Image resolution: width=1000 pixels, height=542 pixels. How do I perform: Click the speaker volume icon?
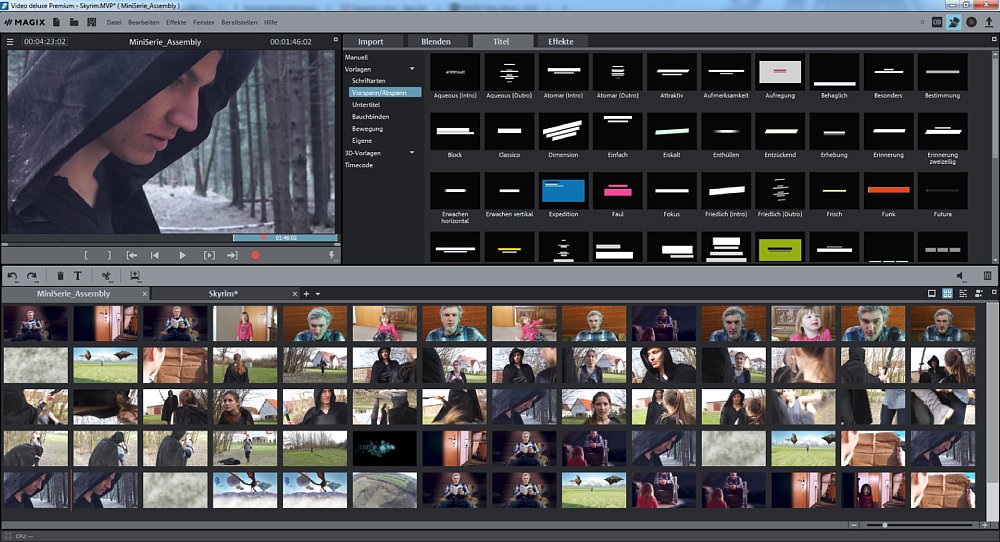coord(960,276)
